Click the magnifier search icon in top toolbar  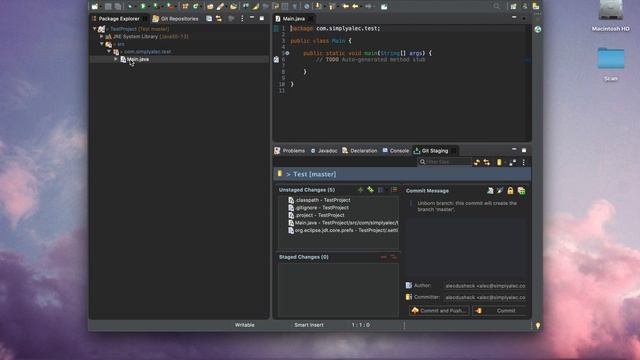[496, 6]
